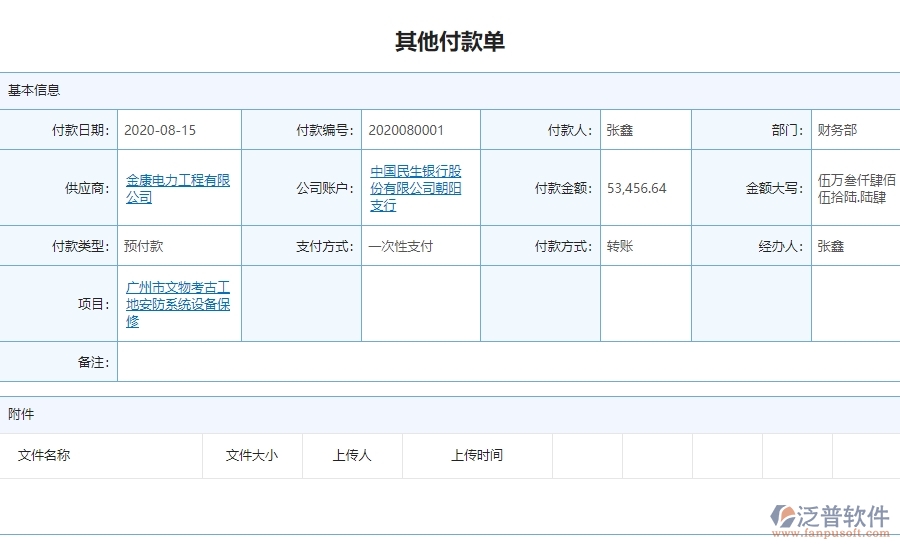Select the 付款方式 value 转账
Image resolution: width=900 pixels, height=549 pixels.
[x=620, y=246]
